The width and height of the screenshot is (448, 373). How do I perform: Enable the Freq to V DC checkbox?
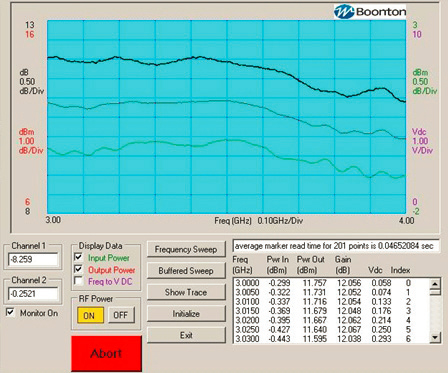tap(78, 281)
